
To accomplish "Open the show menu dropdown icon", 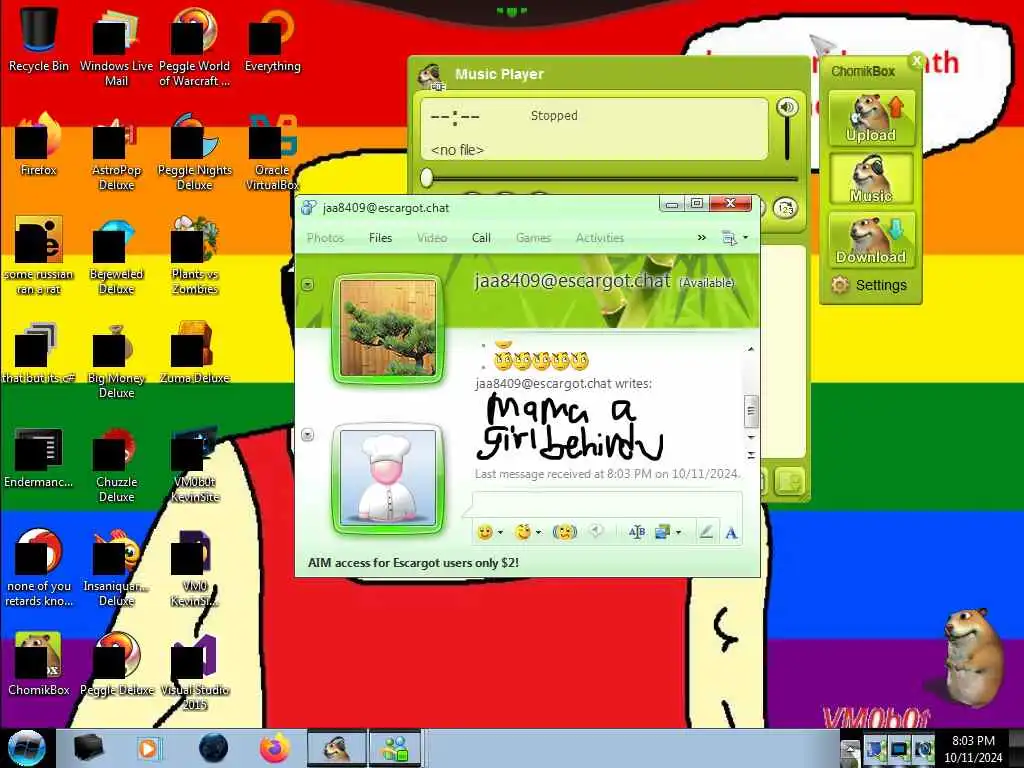I will tap(734, 238).
